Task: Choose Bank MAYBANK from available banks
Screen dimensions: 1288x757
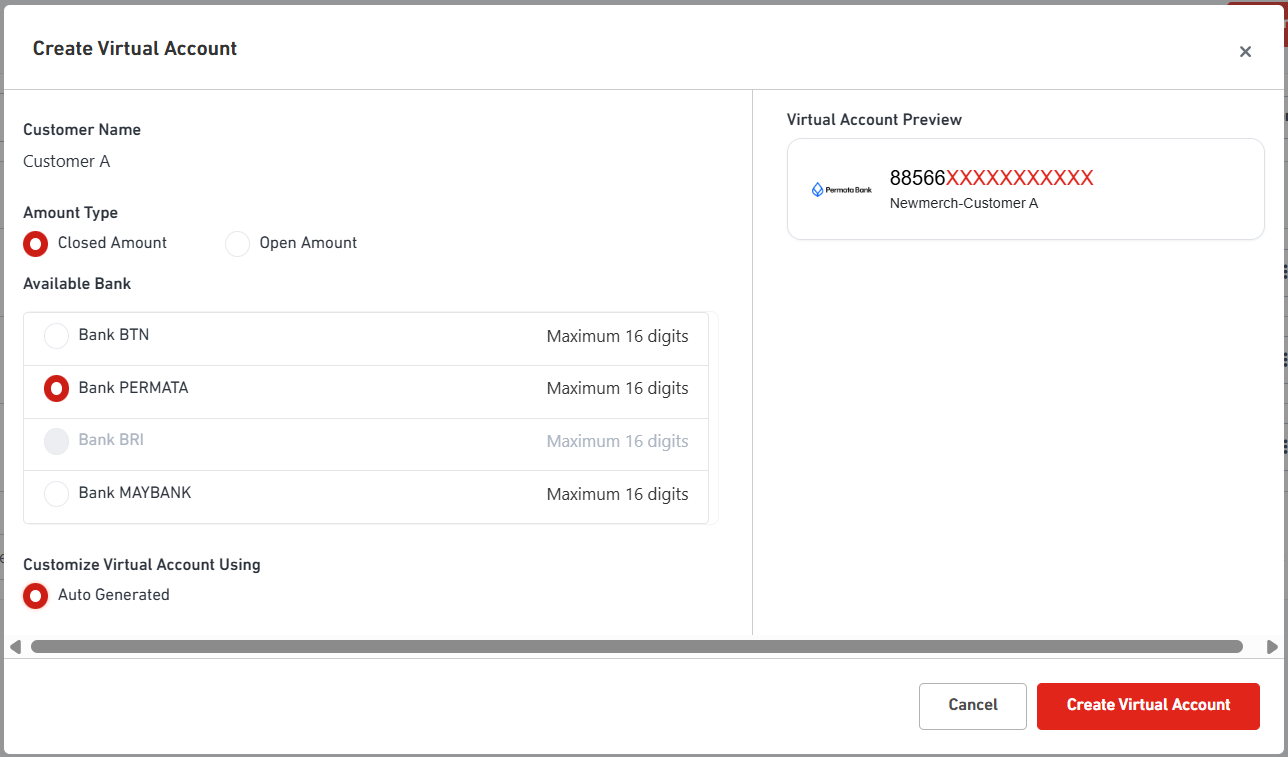Action: [57, 494]
